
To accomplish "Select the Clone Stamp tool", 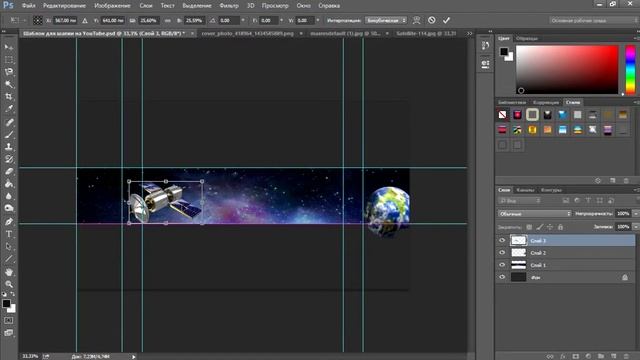I will pyautogui.click(x=9, y=147).
